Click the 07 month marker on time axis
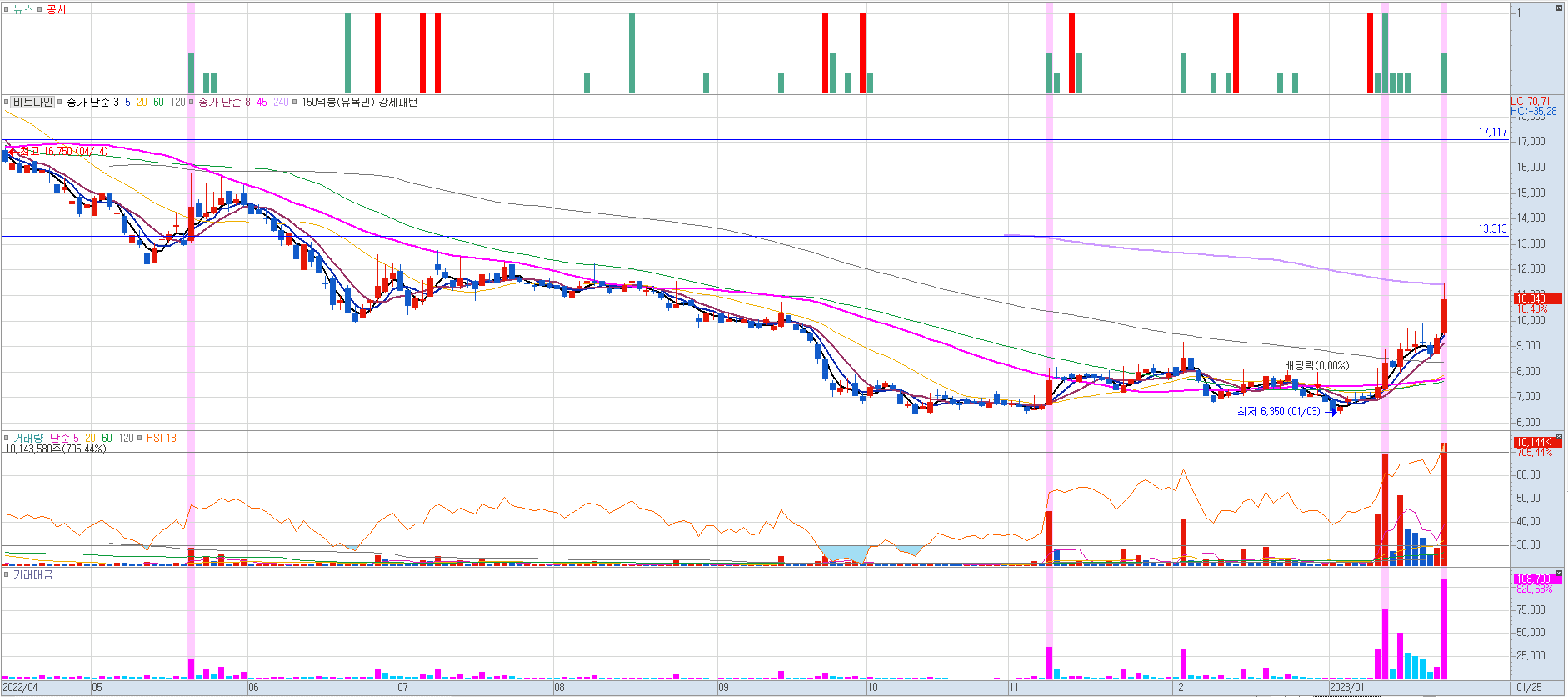Image resolution: width=1568 pixels, height=697 pixels. (x=402, y=688)
